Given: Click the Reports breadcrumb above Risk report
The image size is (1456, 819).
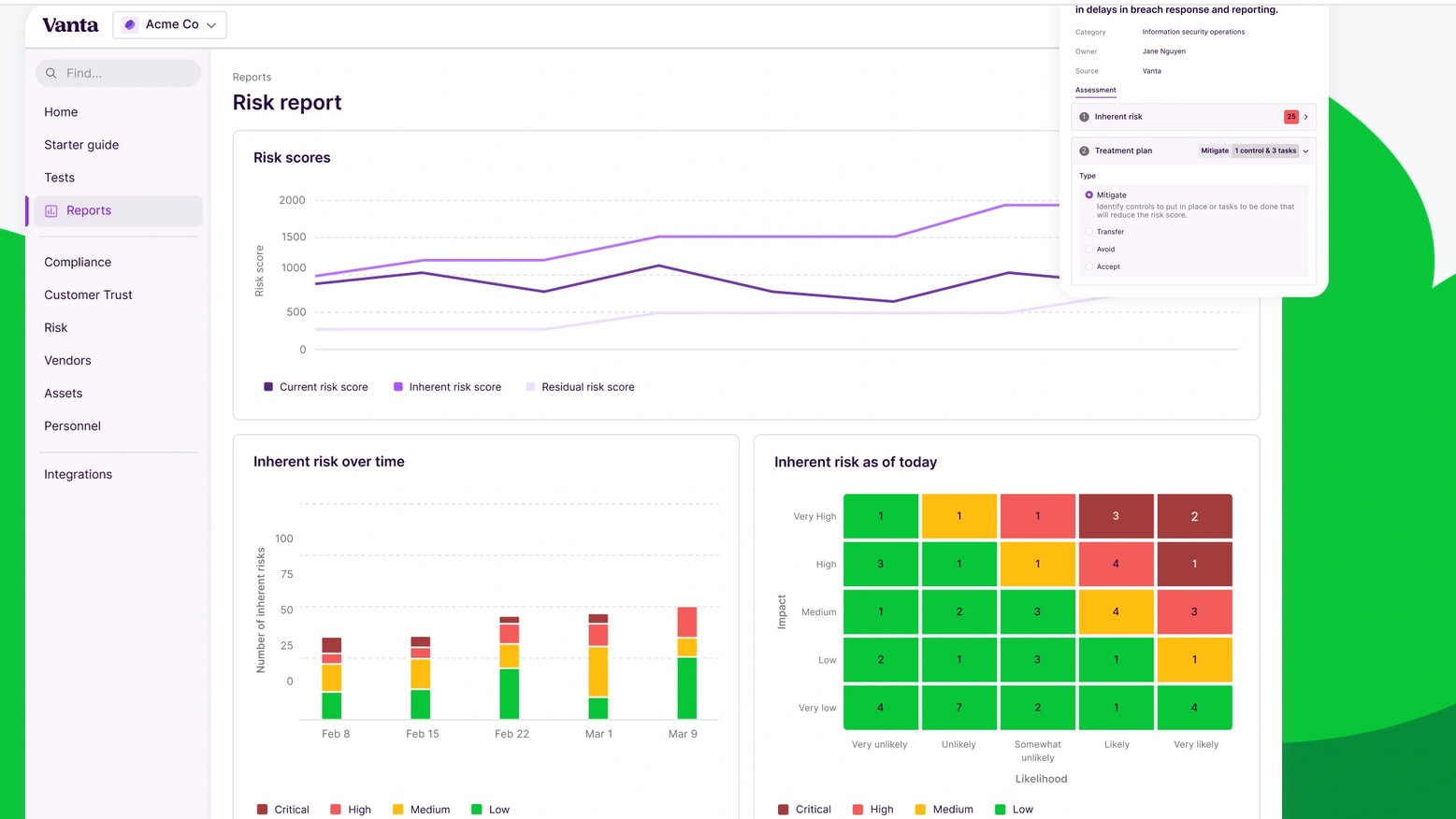Looking at the screenshot, I should 252,78.
